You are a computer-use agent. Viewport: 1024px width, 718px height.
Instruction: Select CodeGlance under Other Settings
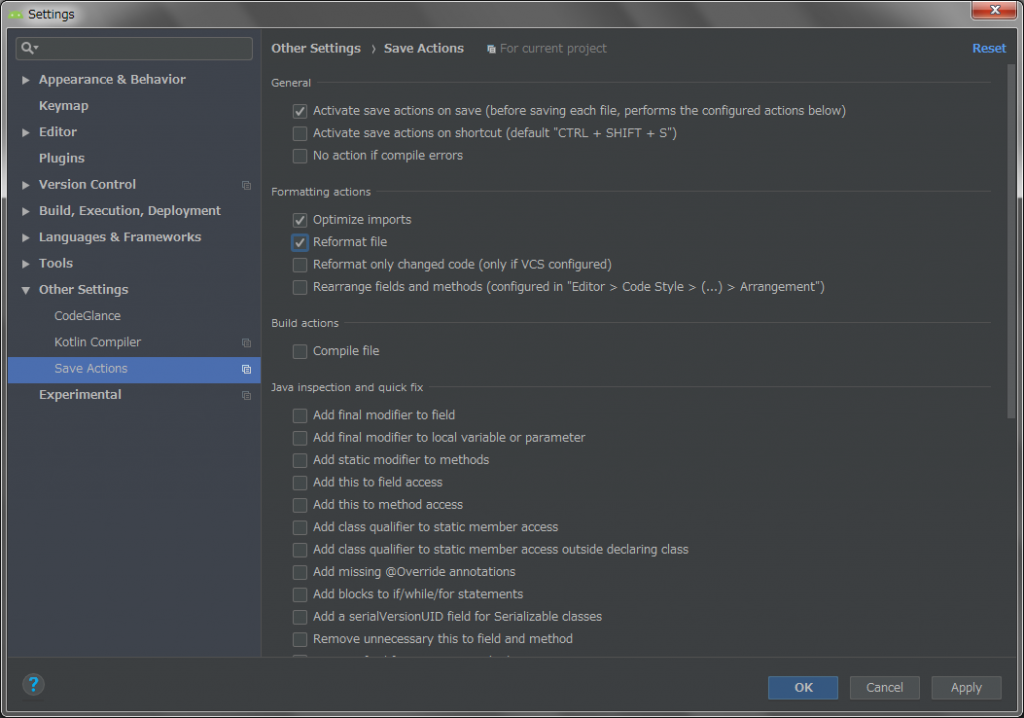[x=87, y=316]
